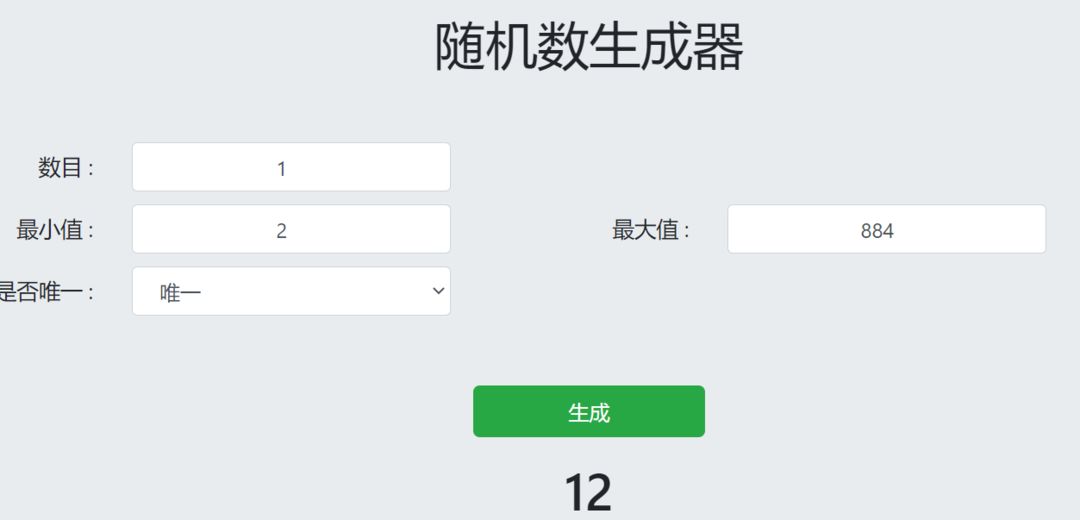This screenshot has height=520, width=1080.
Task: Click the 唯一 text inside the select box
Action: pyautogui.click(x=180, y=293)
